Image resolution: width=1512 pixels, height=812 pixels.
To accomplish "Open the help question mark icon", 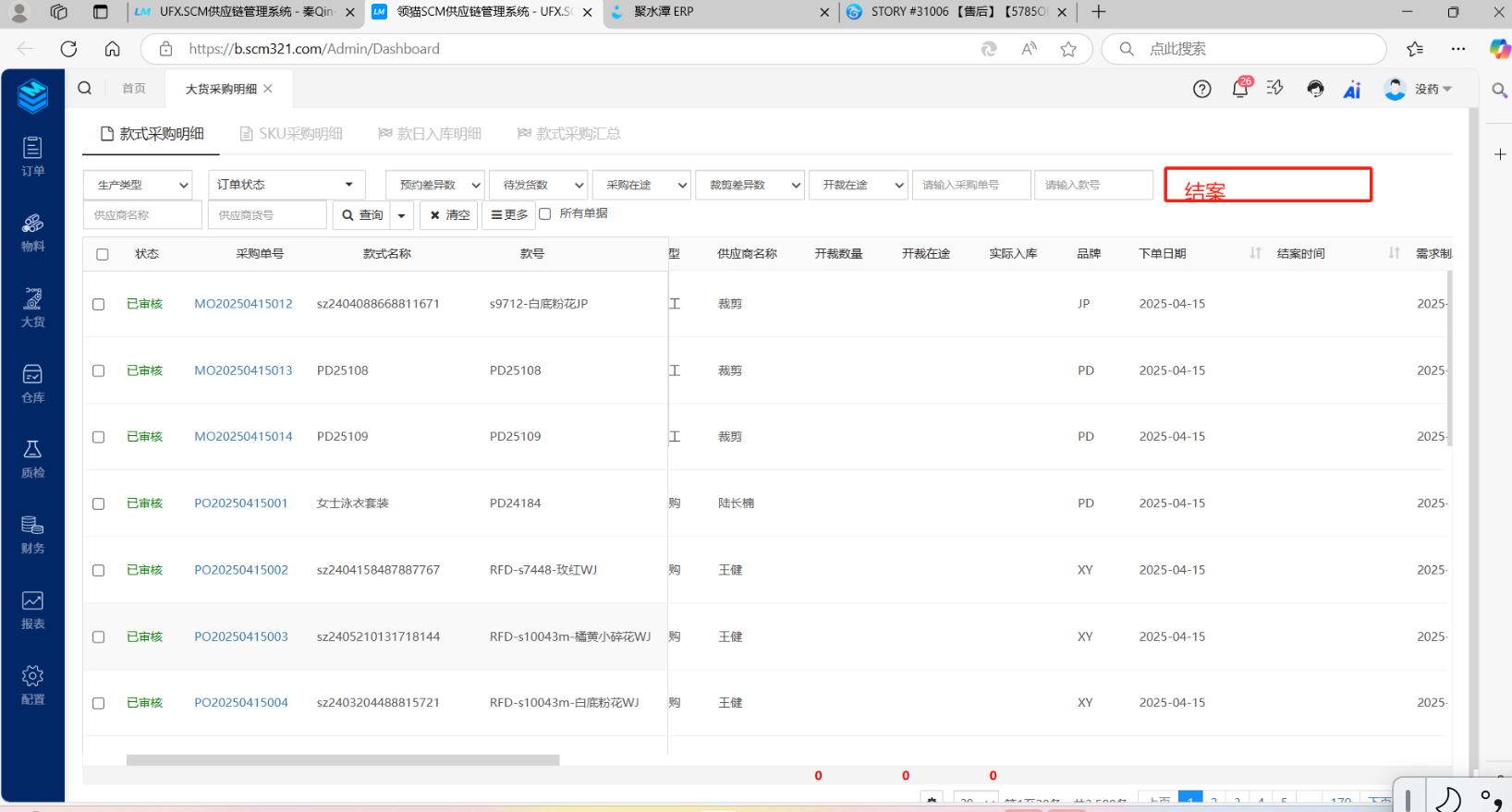I will 1201,89.
